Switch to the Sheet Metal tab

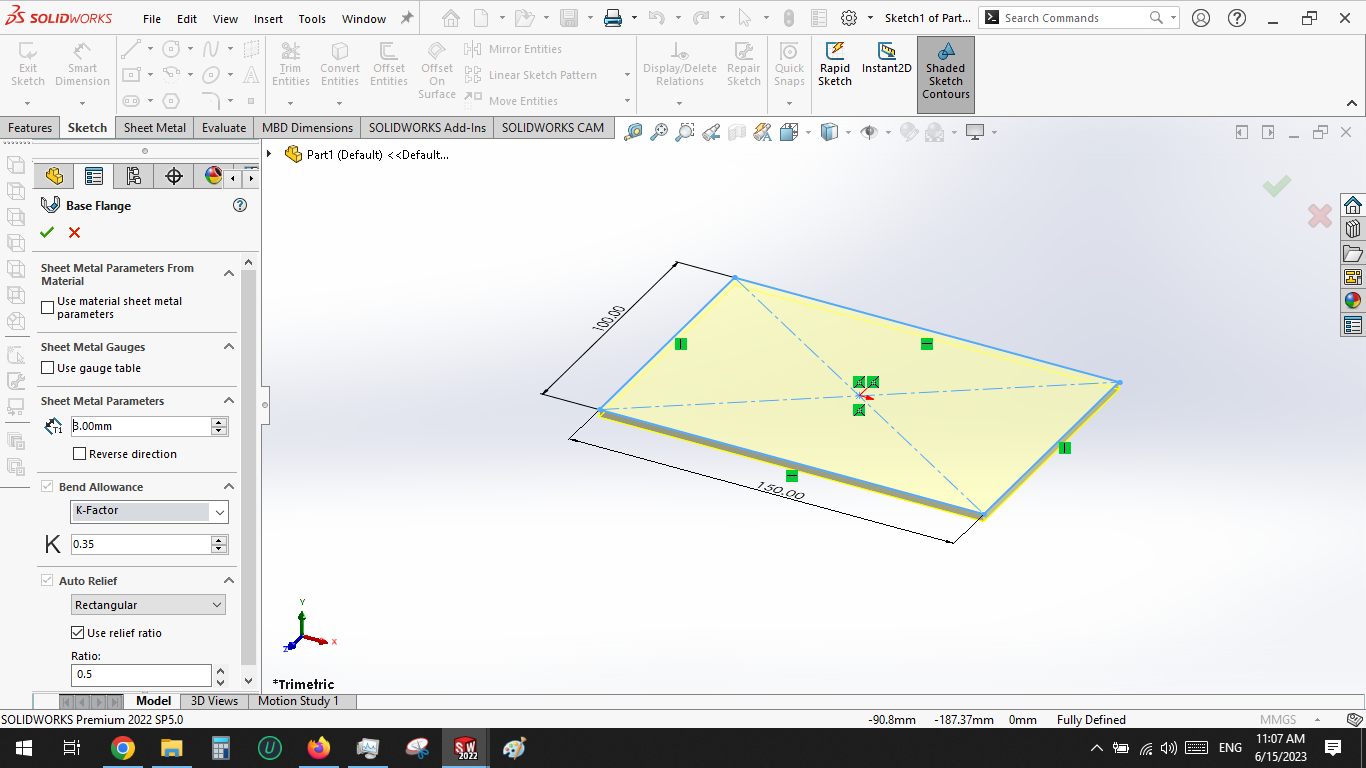click(x=154, y=128)
